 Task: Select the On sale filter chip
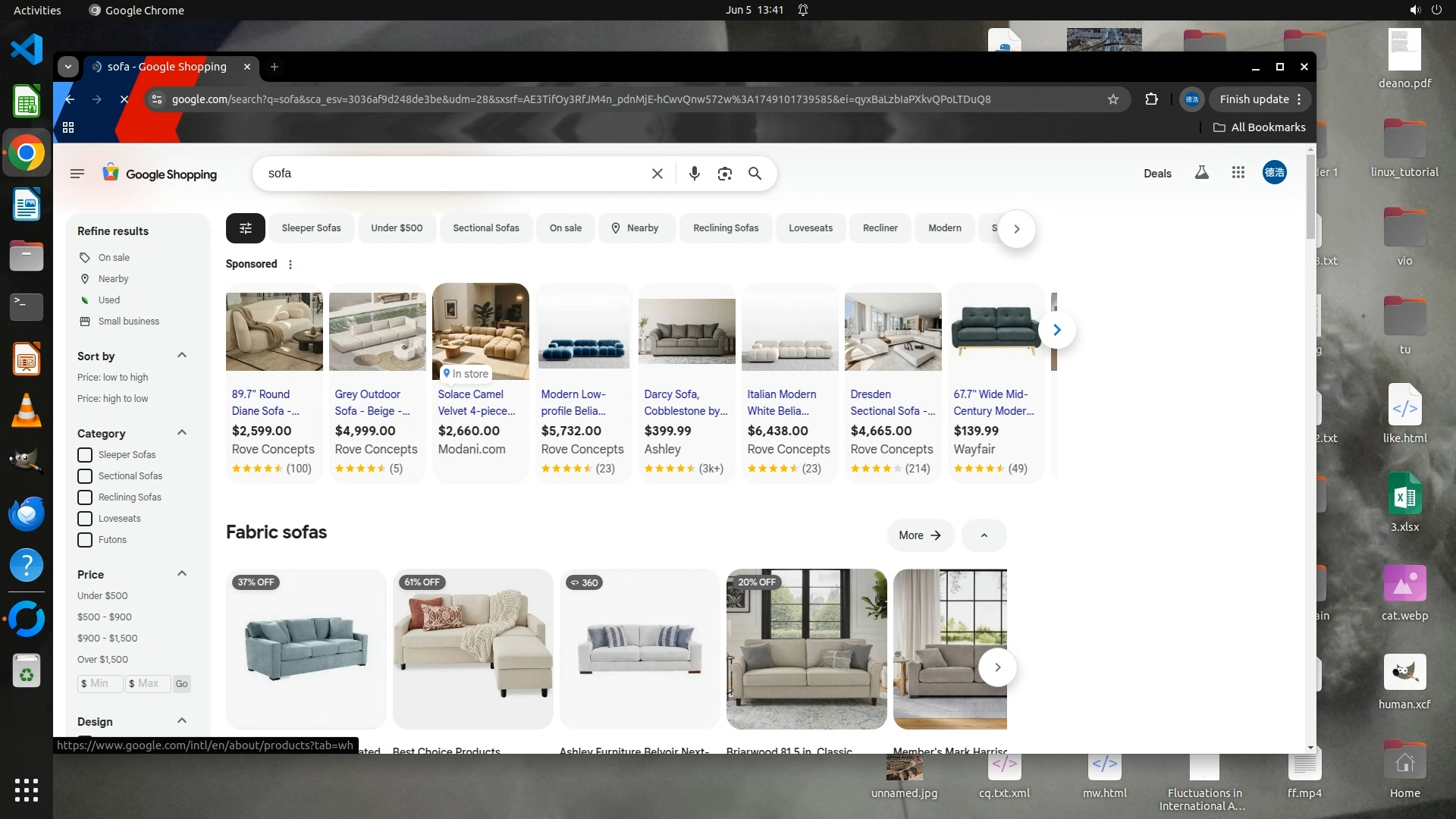(x=566, y=228)
